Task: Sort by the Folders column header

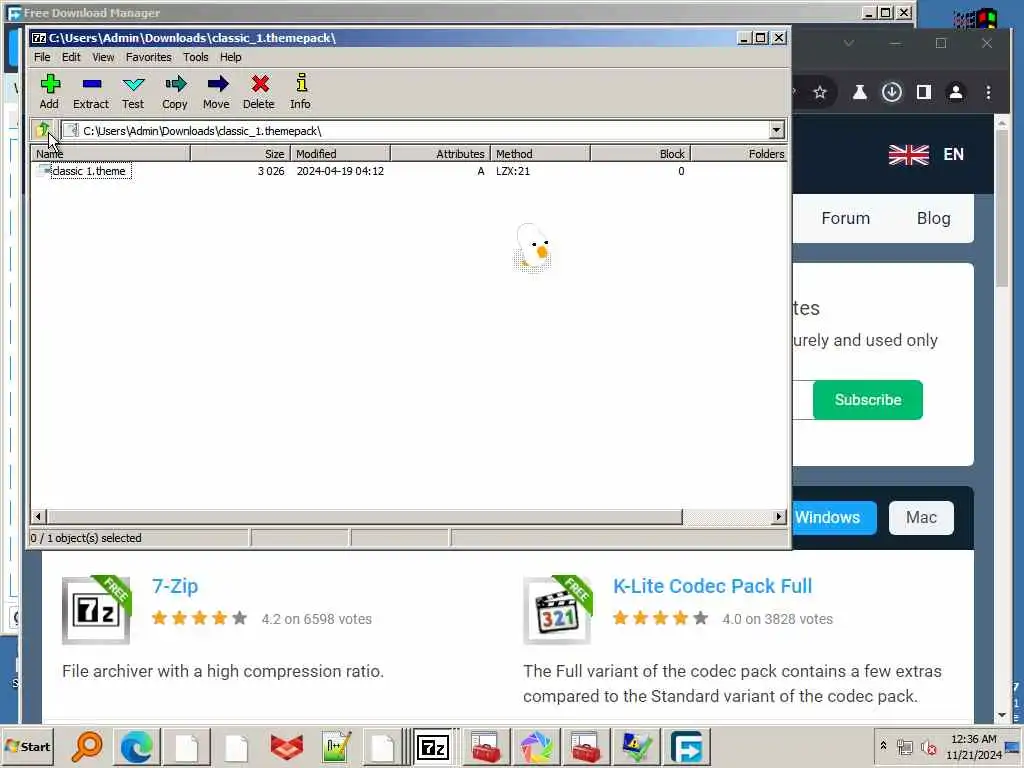Action: tap(739, 153)
